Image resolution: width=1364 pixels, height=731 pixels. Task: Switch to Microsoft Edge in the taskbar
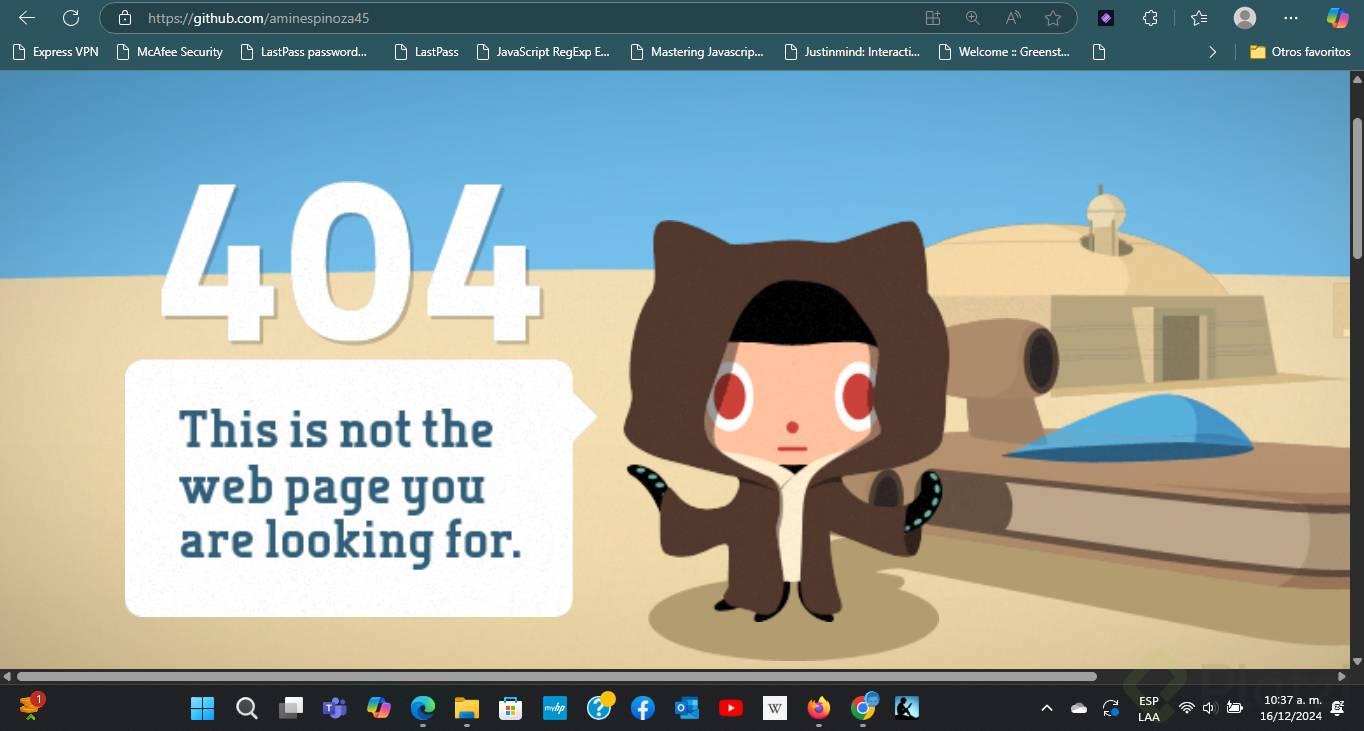[423, 708]
